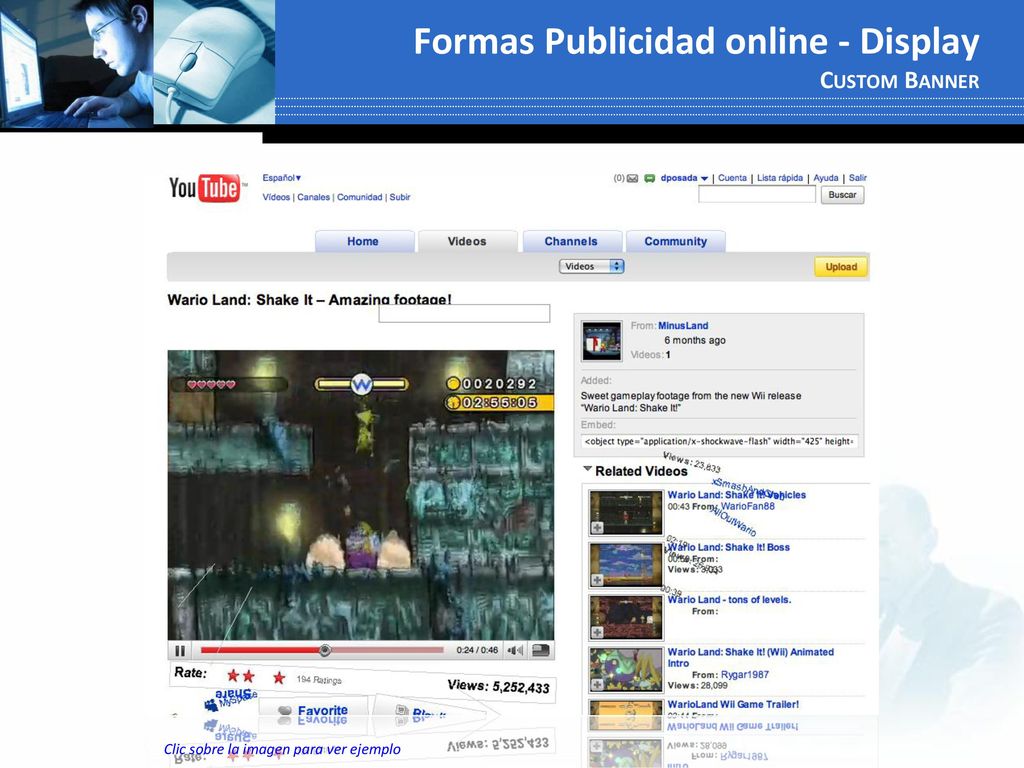The height and width of the screenshot is (768, 1024).
Task: Open Shake It! Boss video thumbnail
Action: coord(626,566)
